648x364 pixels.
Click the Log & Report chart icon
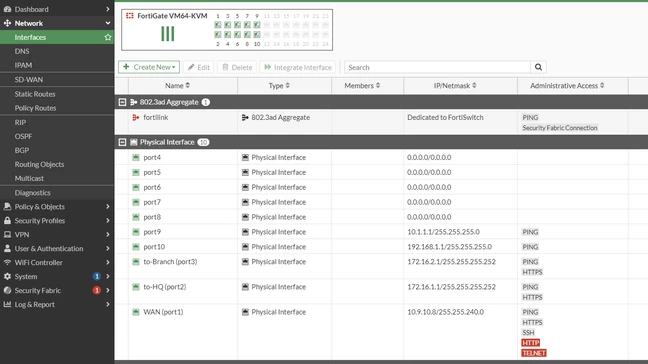[x=7, y=305]
